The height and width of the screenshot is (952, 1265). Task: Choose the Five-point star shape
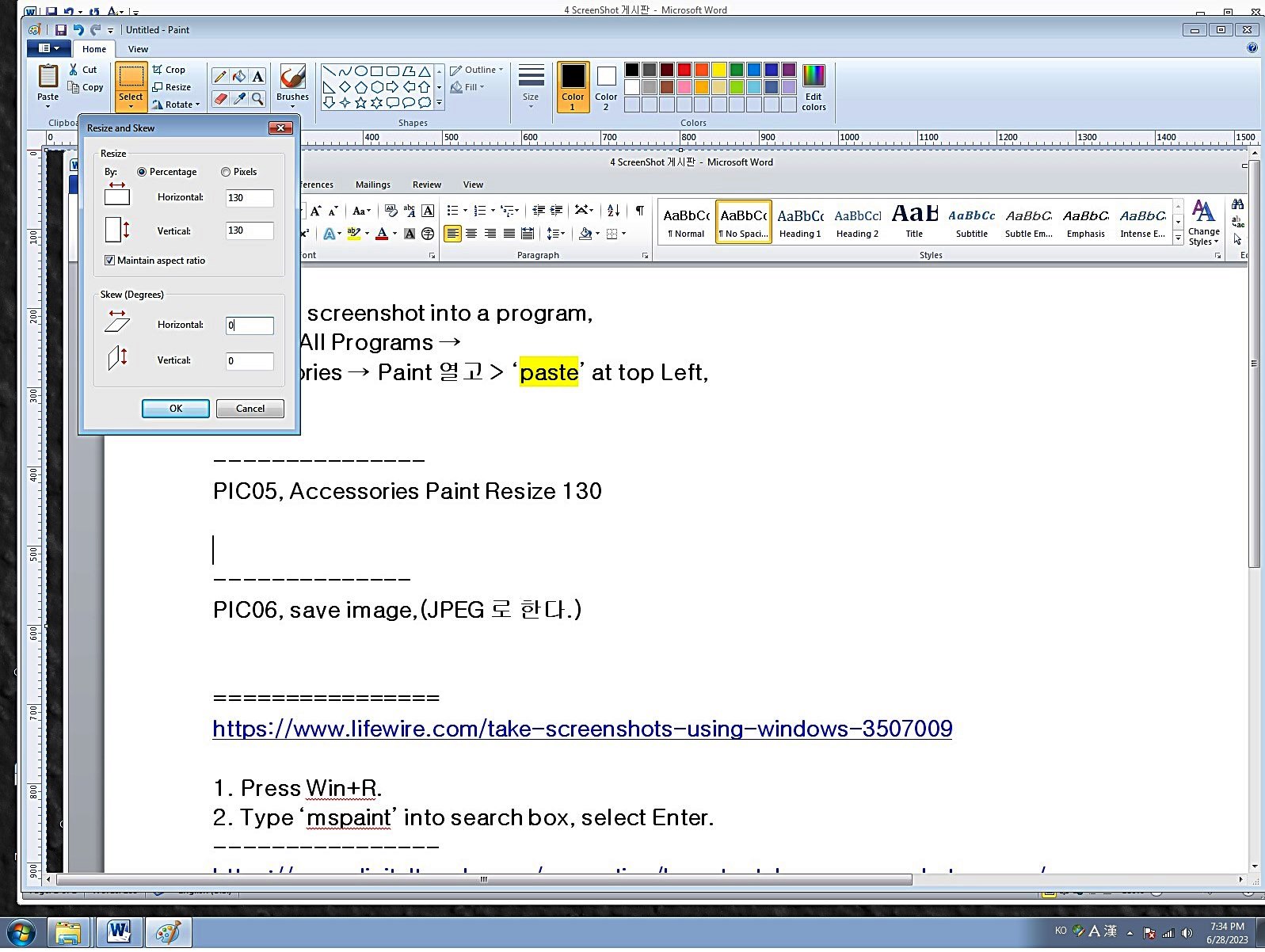pyautogui.click(x=360, y=103)
